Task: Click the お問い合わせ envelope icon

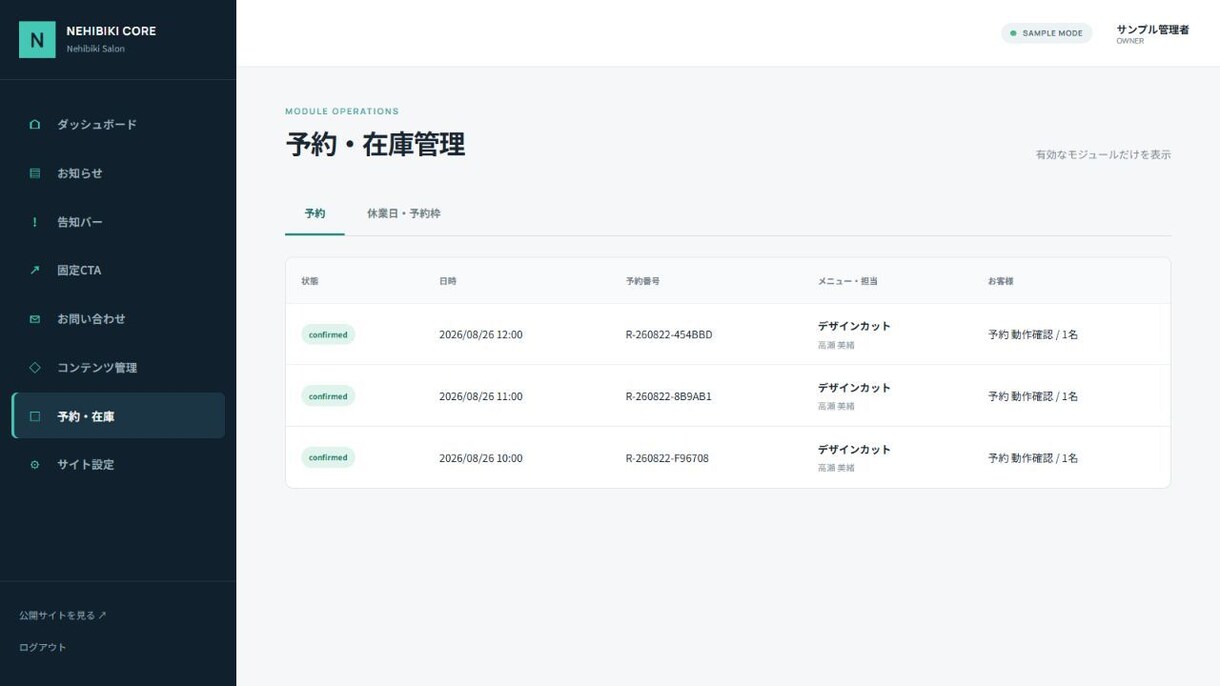Action: pyautogui.click(x=35, y=319)
